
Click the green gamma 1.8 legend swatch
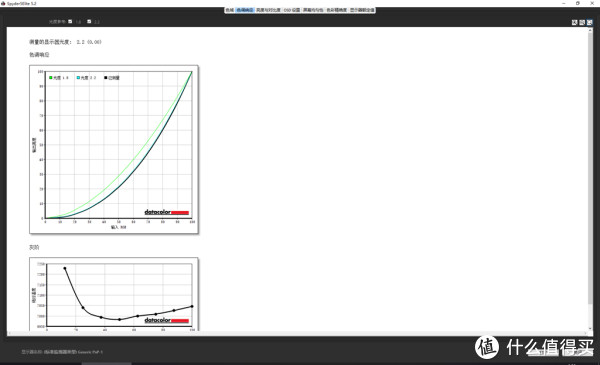point(51,78)
